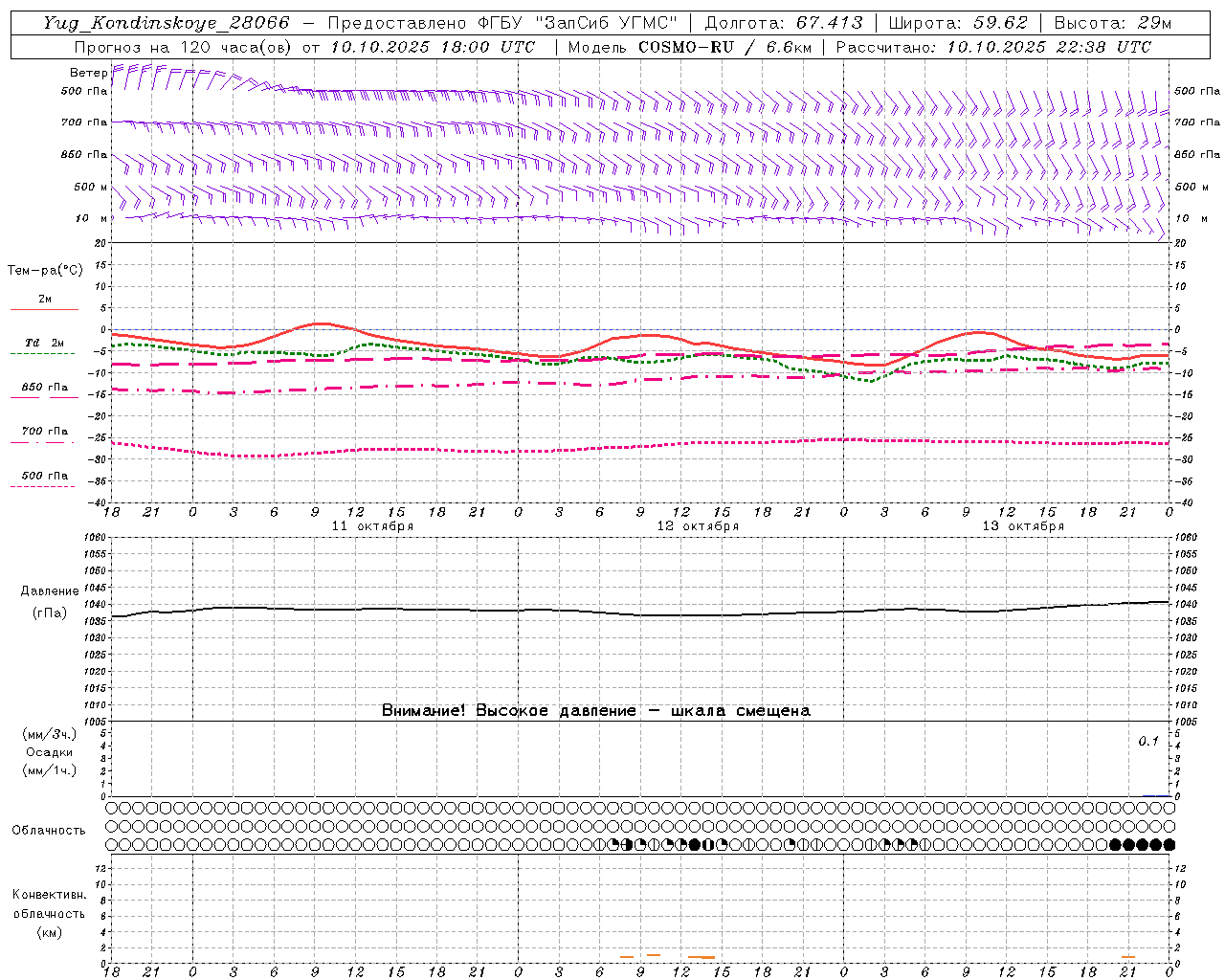This screenshot has width=1225, height=980.
Task: Click the Давление pressure panel label
Action: tap(50, 590)
